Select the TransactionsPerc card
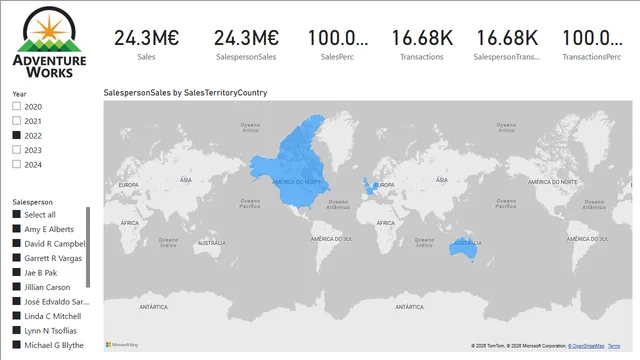The image size is (640, 360). [591, 44]
